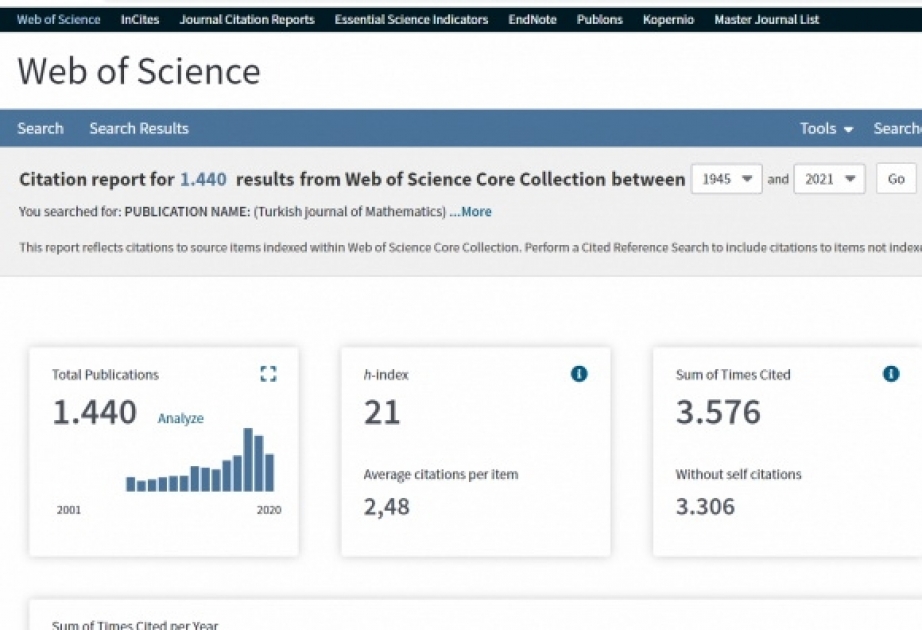Select the without self citations value 3.306
This screenshot has width=922, height=630.
point(705,506)
